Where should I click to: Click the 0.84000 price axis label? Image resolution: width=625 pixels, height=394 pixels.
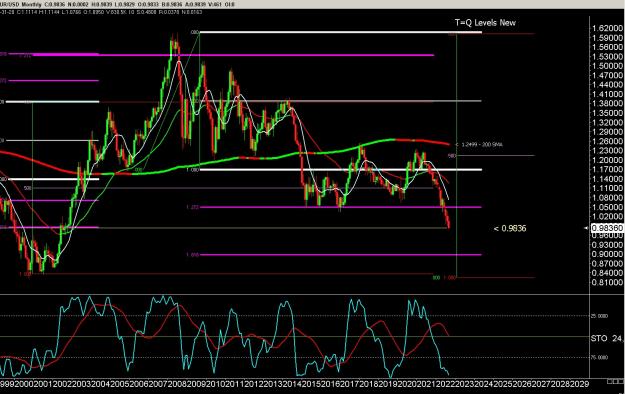[607, 273]
